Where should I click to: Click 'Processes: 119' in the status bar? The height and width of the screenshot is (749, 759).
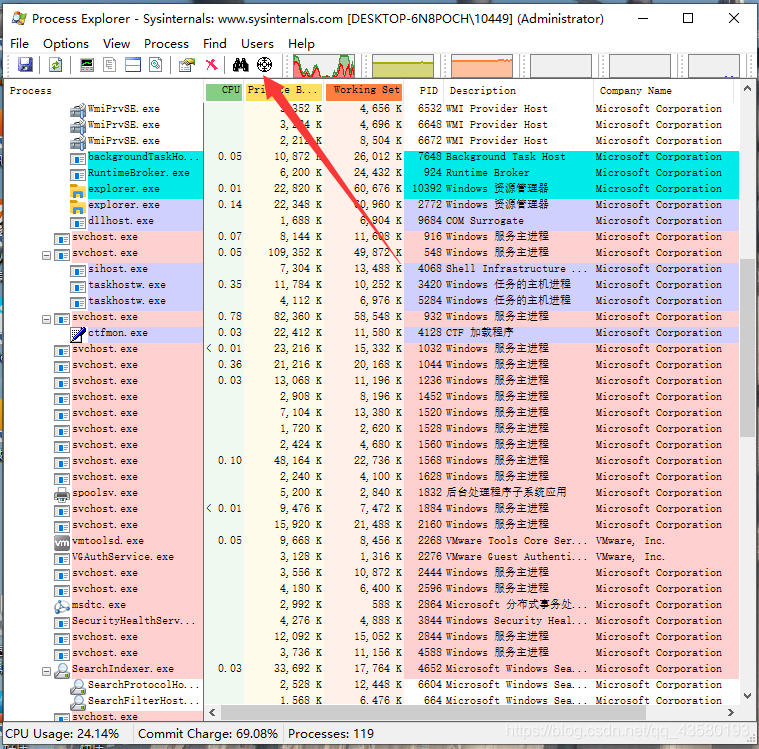(331, 734)
